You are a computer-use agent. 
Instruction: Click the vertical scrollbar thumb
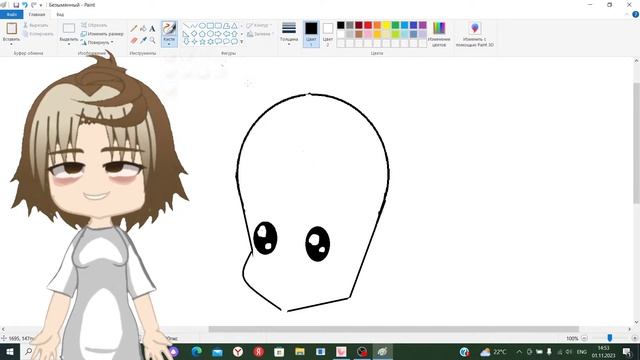(636, 143)
